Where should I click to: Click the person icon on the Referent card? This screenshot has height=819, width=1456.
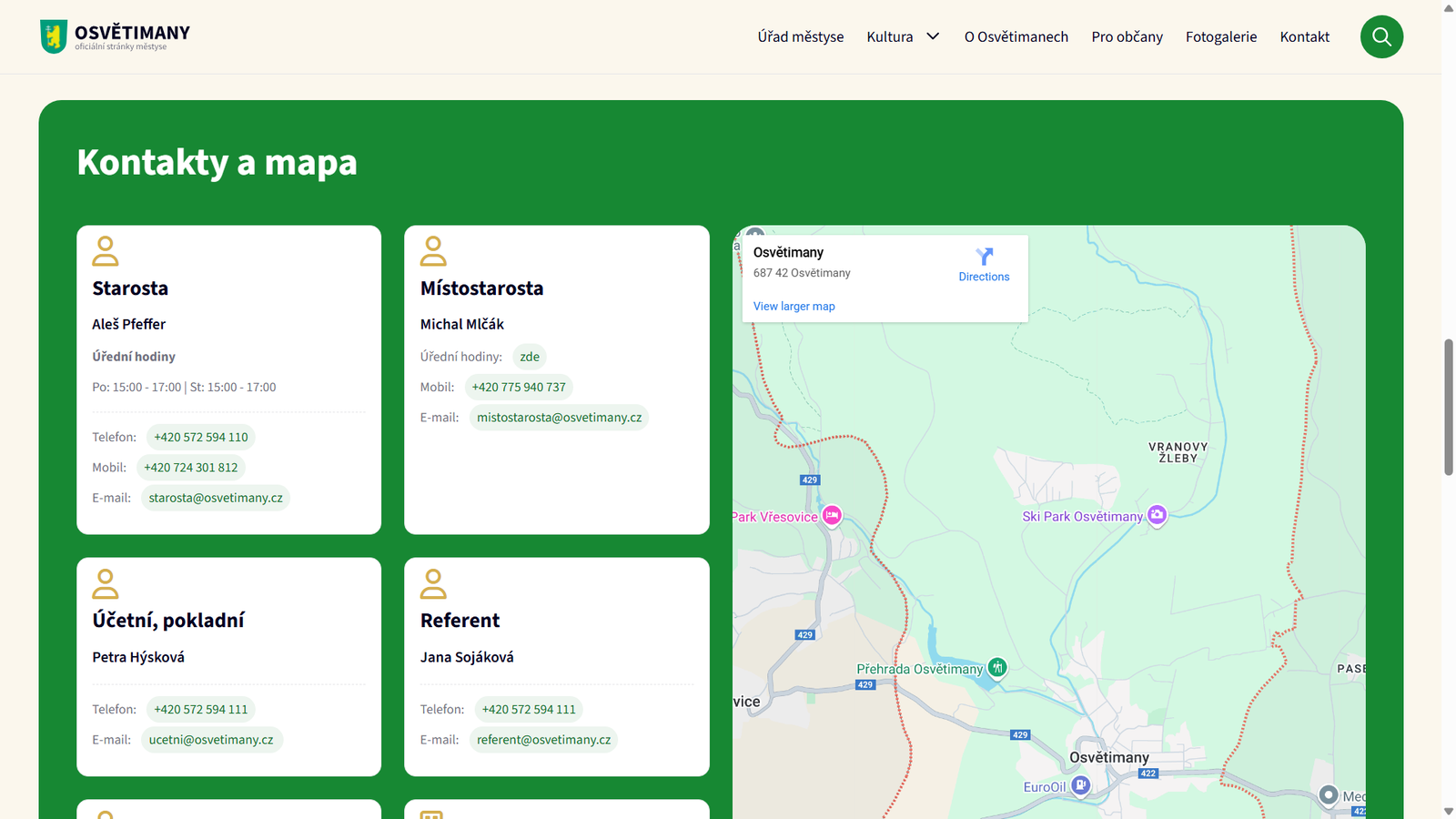[x=433, y=582]
